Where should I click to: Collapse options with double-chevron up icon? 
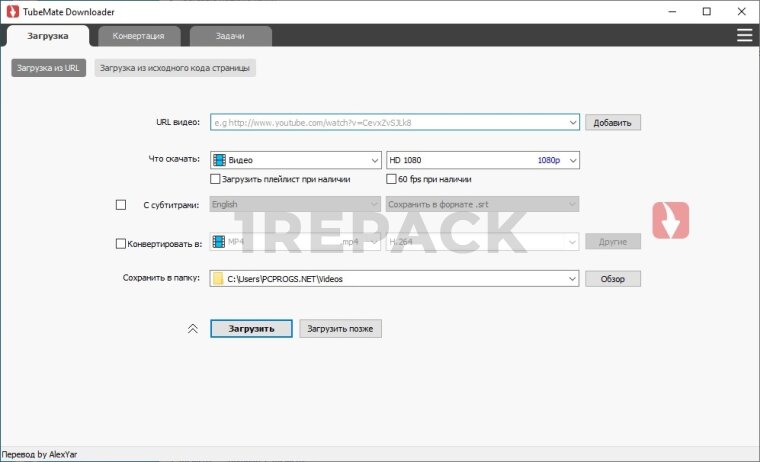click(193, 328)
